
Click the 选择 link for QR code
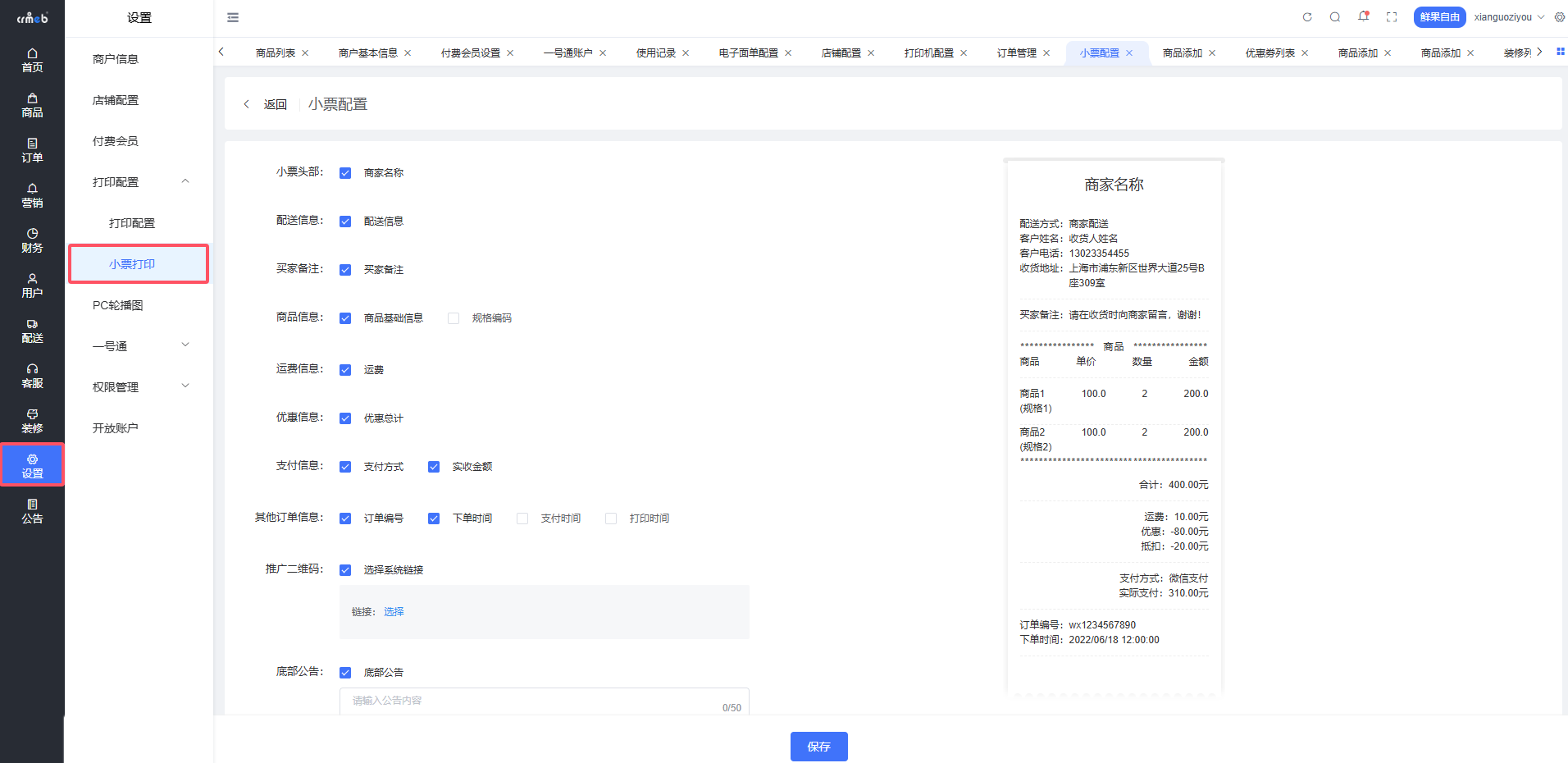point(394,612)
